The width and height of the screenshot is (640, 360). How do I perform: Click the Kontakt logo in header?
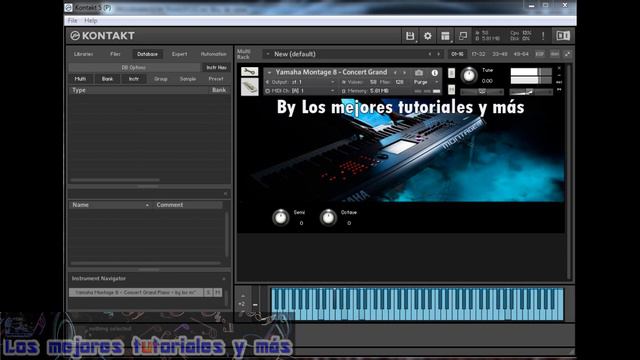coord(102,36)
